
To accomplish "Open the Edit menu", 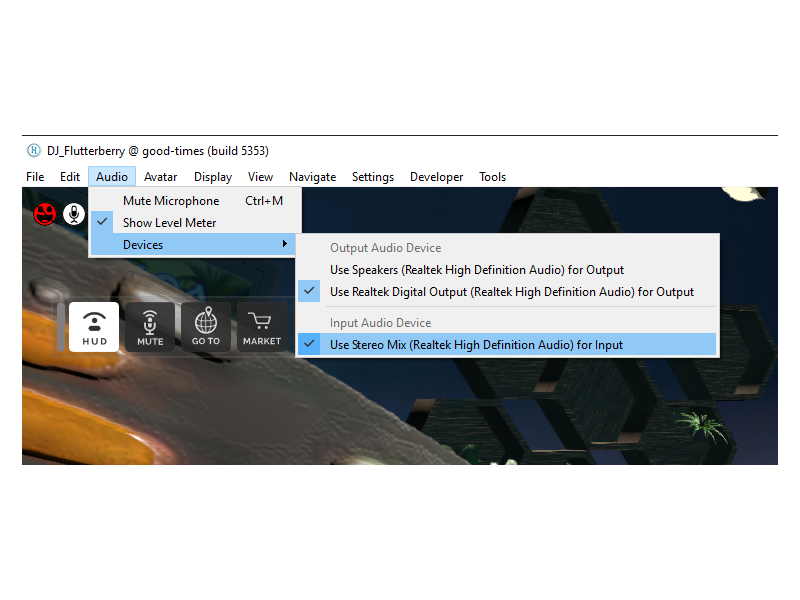I will tap(70, 177).
